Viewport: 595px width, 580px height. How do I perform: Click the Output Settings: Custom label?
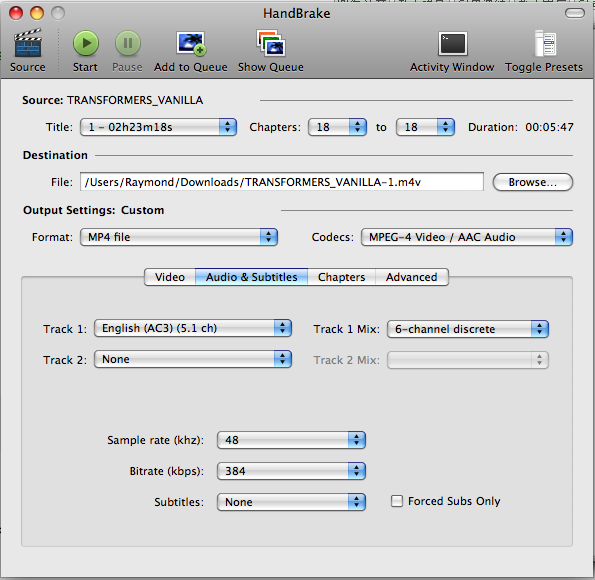pos(94,210)
